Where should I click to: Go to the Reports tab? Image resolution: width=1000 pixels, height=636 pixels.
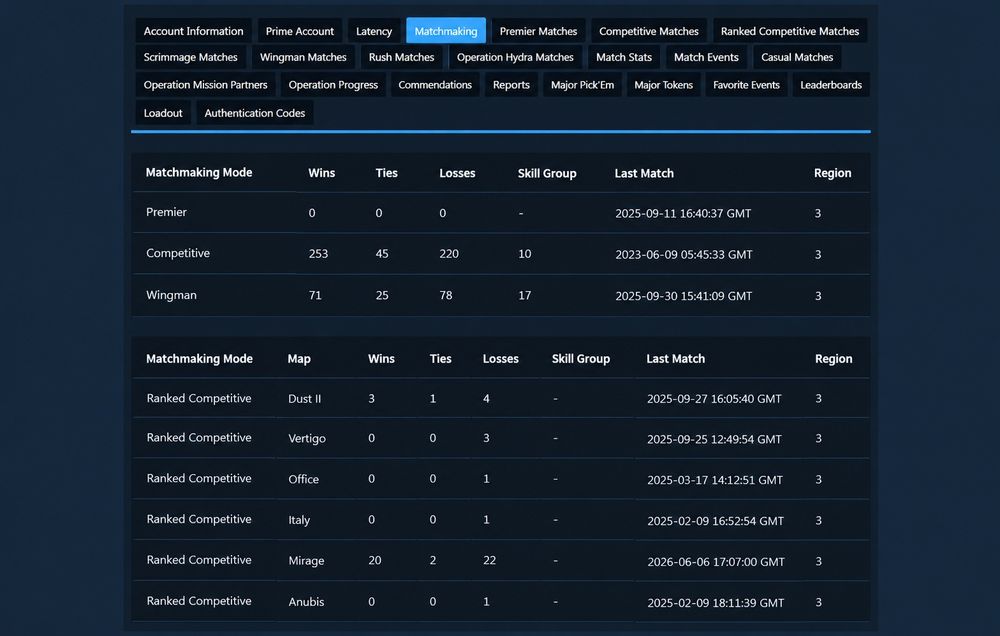(x=511, y=84)
